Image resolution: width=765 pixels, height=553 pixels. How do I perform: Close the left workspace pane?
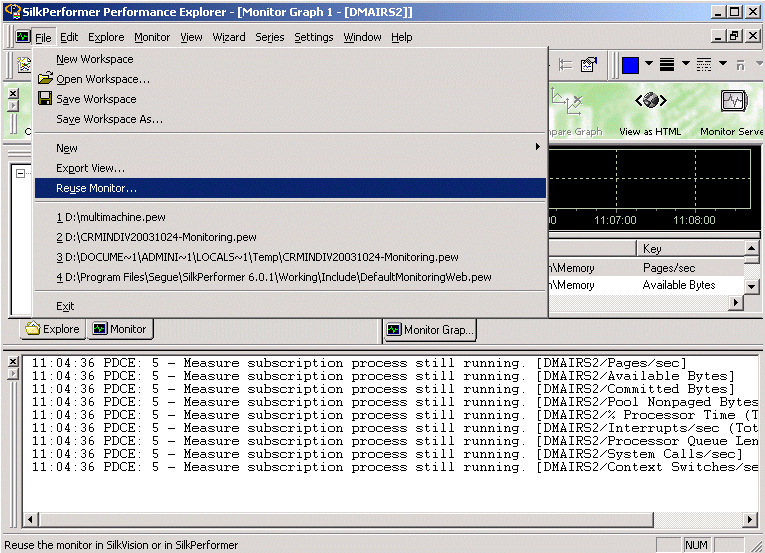tap(14, 93)
